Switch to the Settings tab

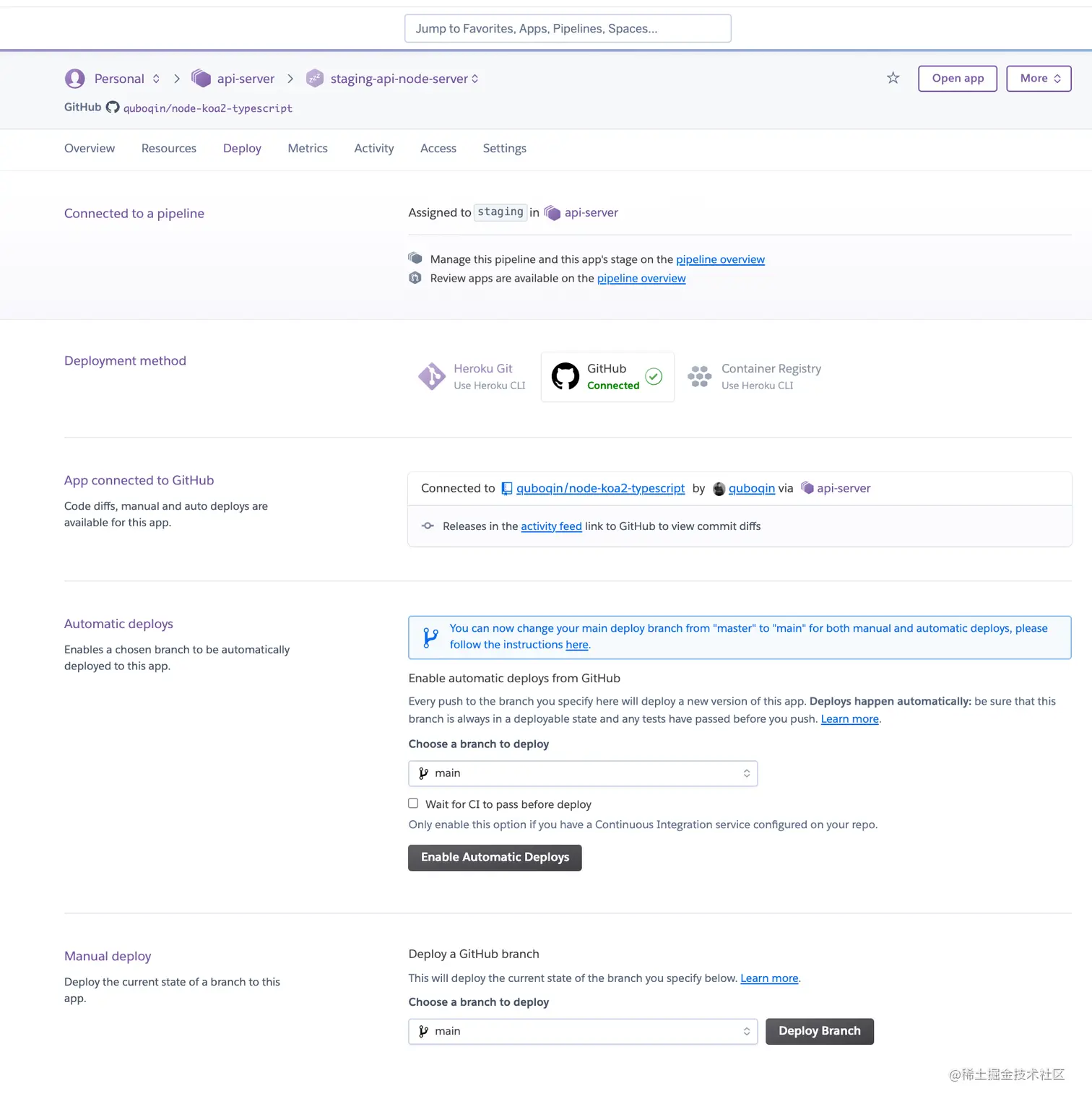click(504, 148)
